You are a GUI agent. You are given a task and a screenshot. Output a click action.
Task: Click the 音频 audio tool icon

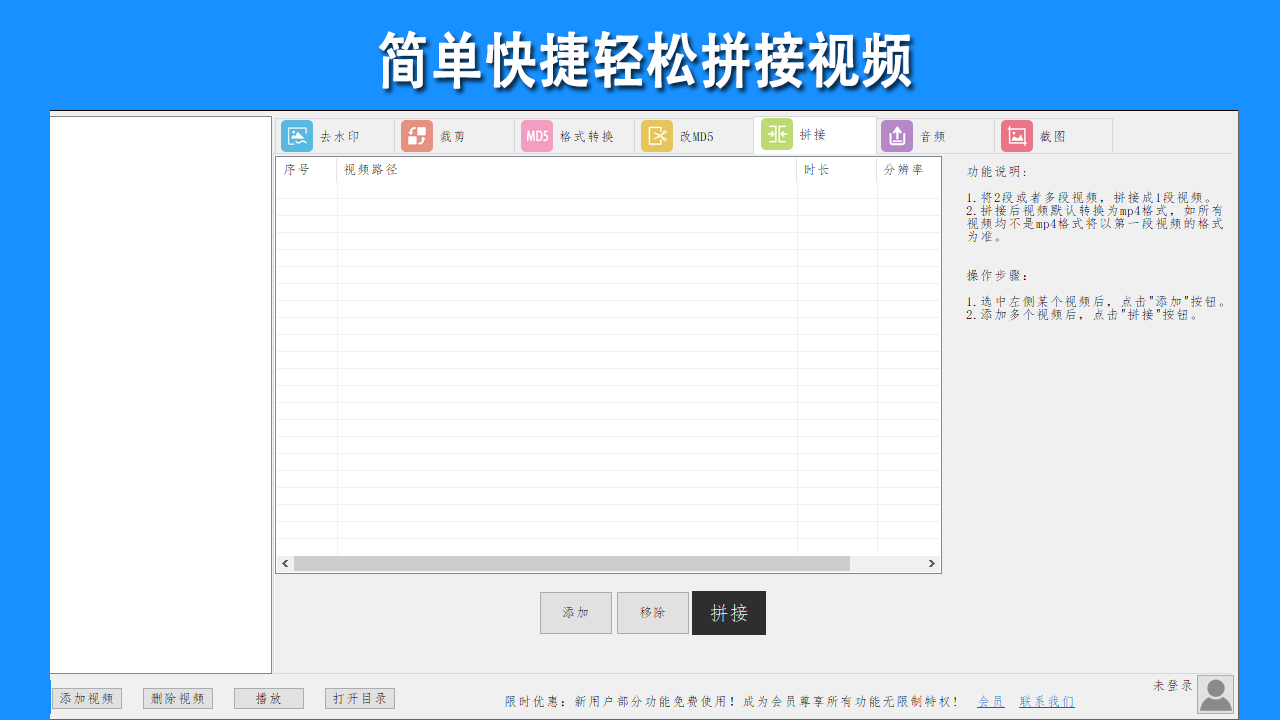pyautogui.click(x=897, y=135)
